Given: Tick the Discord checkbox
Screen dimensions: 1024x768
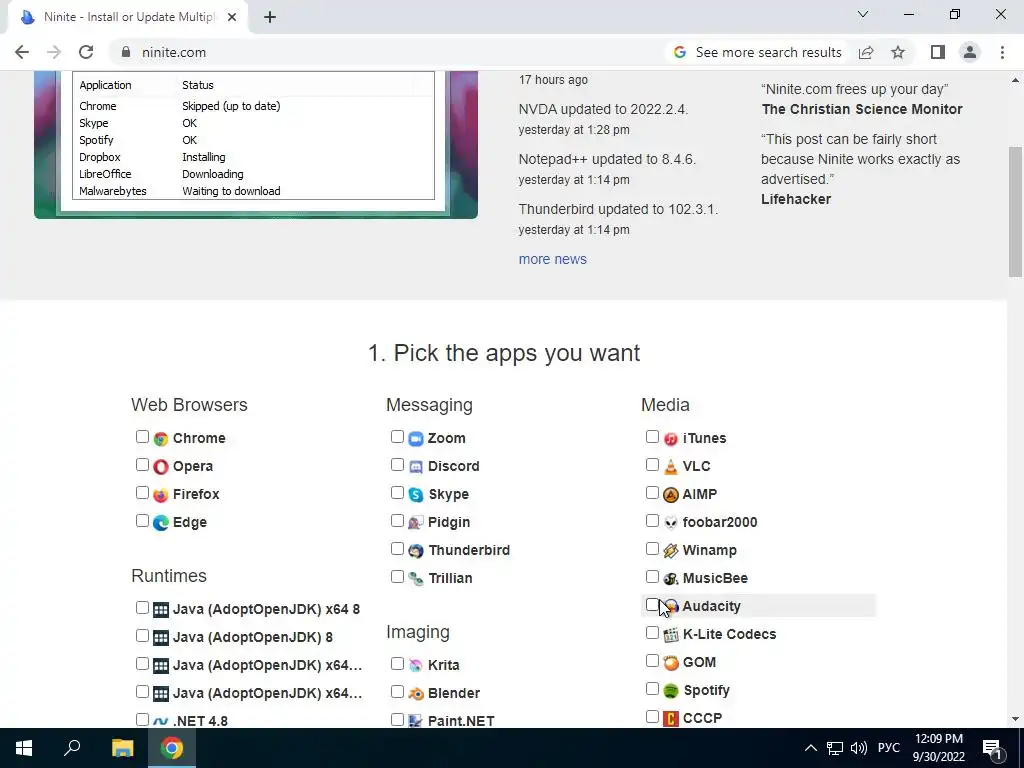Looking at the screenshot, I should click(x=397, y=465).
